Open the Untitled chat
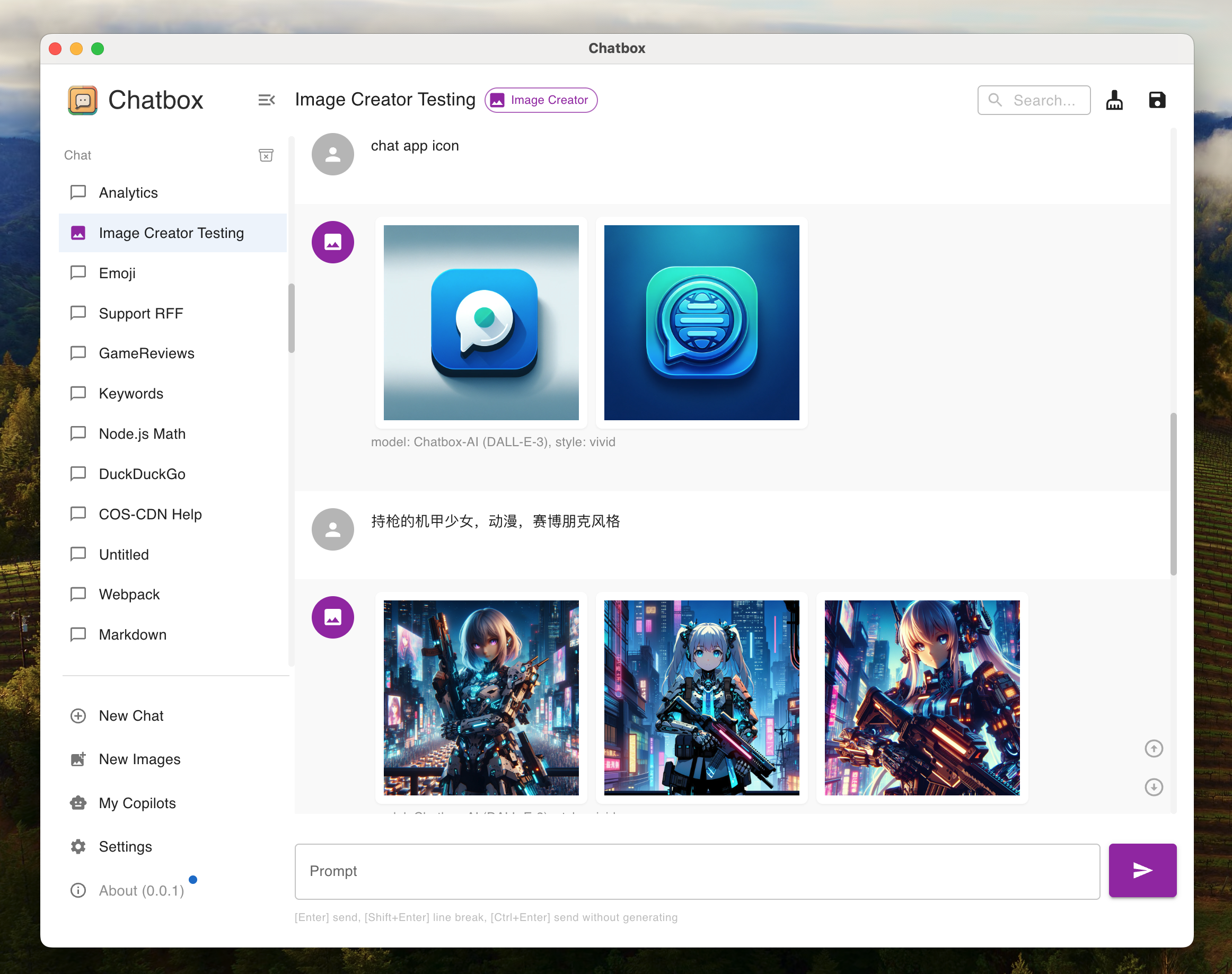Image resolution: width=1232 pixels, height=974 pixels. [173, 554]
